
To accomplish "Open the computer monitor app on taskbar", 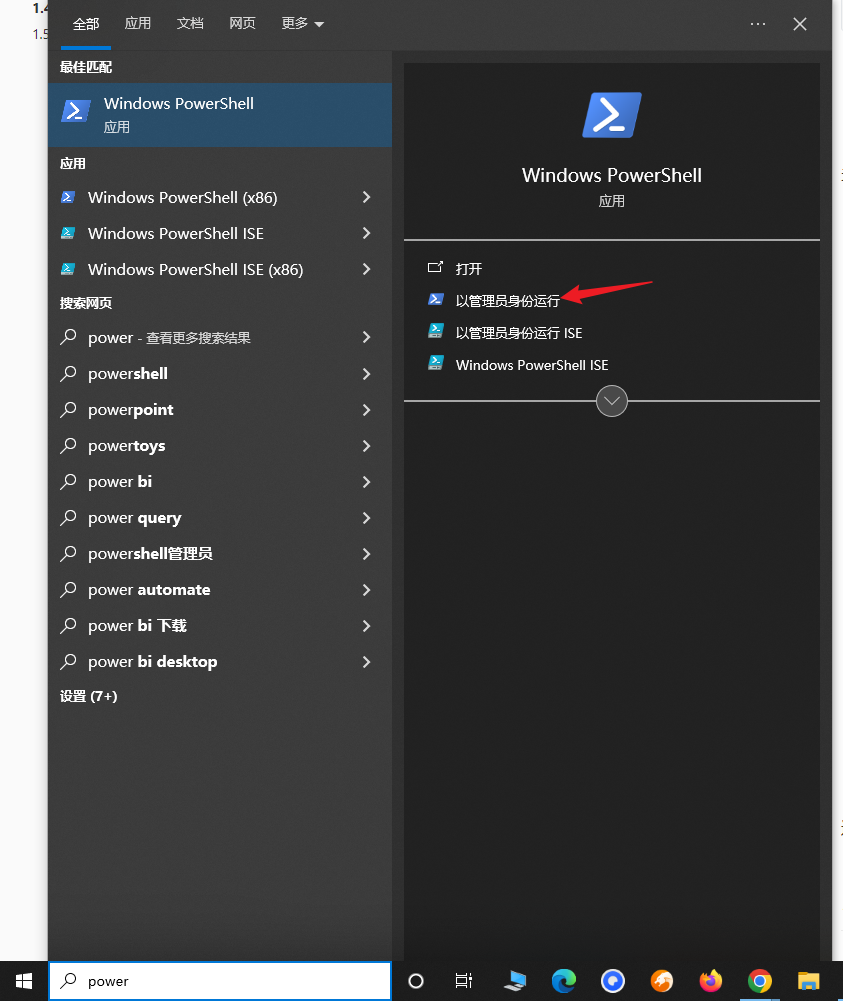I will 515,981.
